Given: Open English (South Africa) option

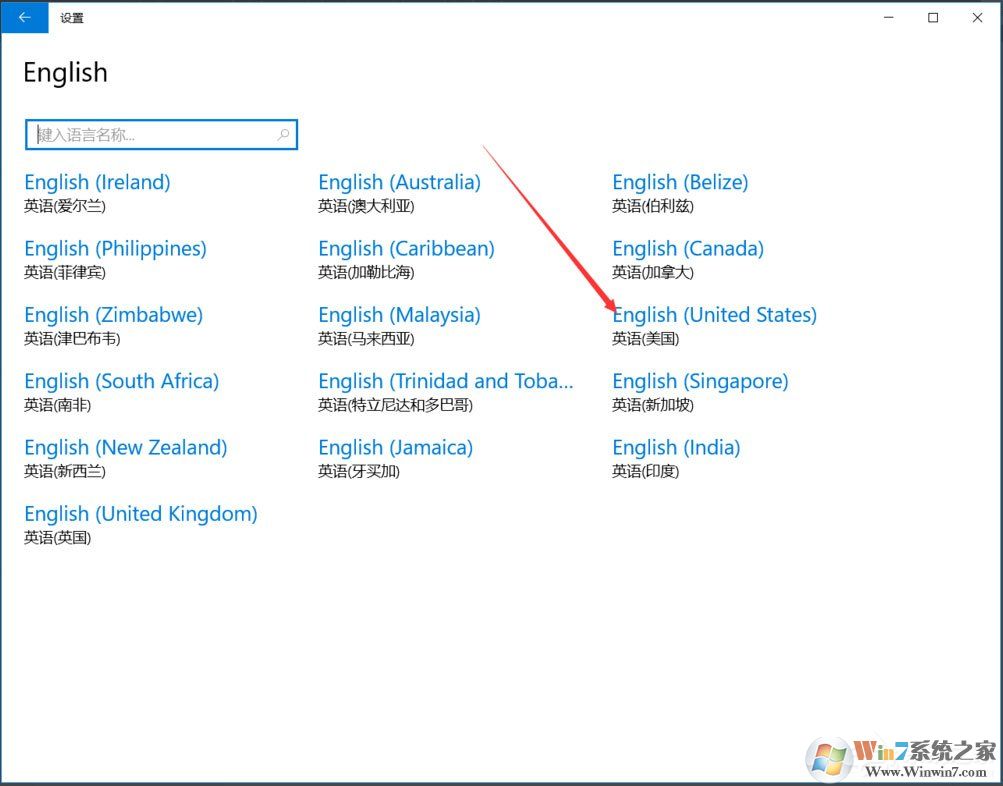Looking at the screenshot, I should coord(122,381).
